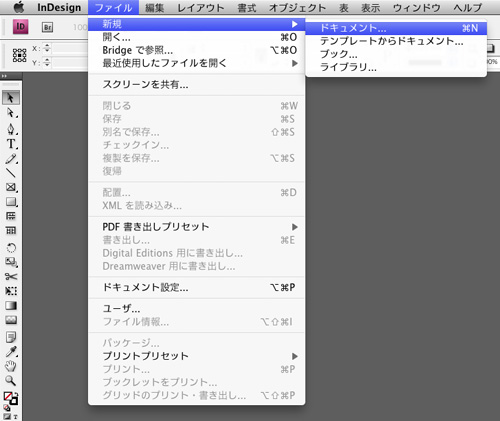Click the formatting affects container toggle
The image size is (500, 421).
pos(8,416)
